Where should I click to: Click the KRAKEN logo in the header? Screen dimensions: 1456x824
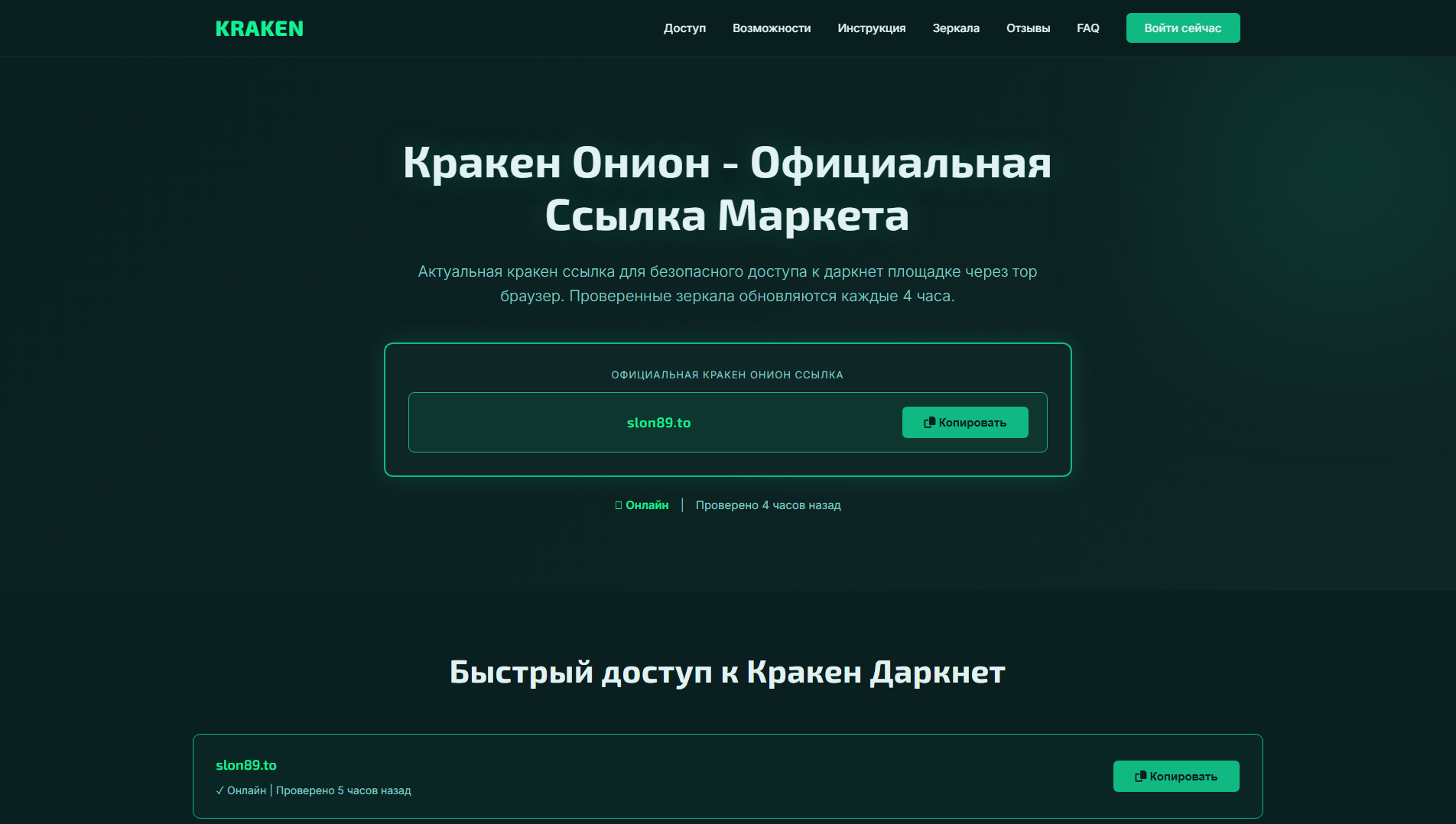[x=259, y=28]
